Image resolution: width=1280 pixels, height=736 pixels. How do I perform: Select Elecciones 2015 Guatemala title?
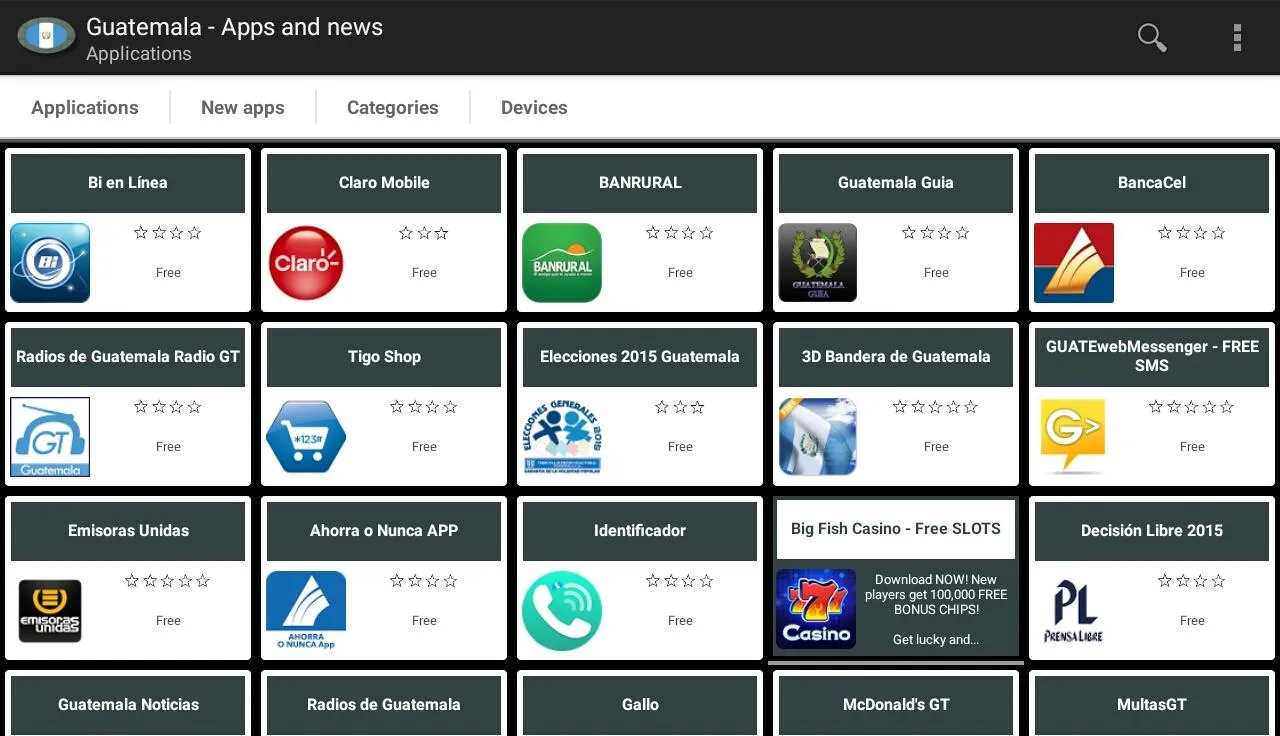(640, 357)
